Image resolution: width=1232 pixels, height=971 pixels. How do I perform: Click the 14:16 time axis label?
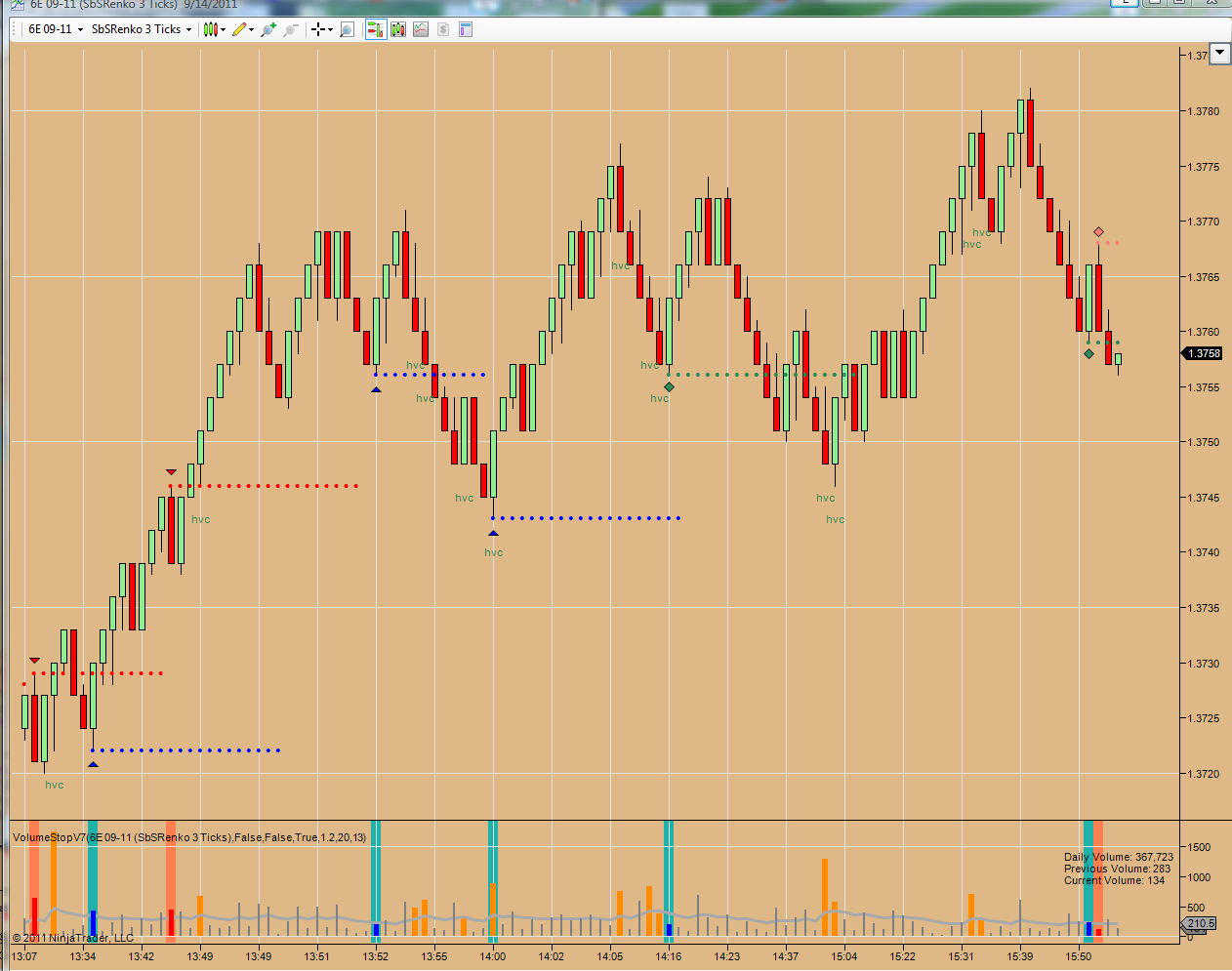(669, 956)
